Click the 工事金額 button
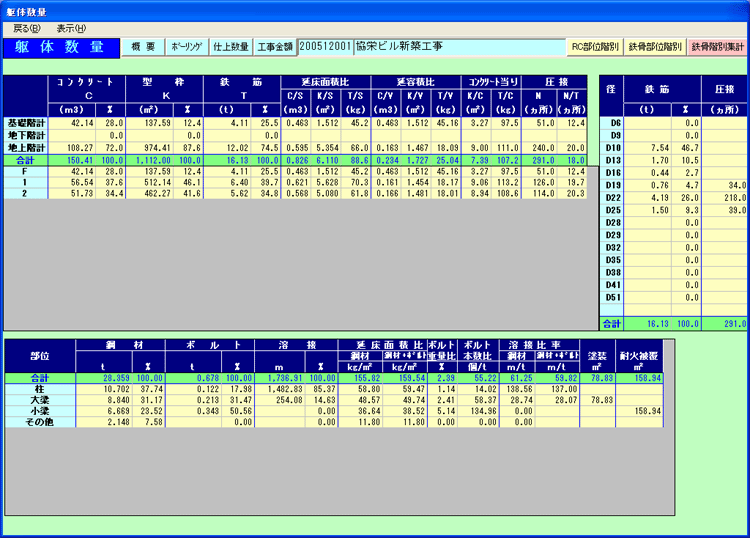The width and height of the screenshot is (750, 538). [275, 47]
